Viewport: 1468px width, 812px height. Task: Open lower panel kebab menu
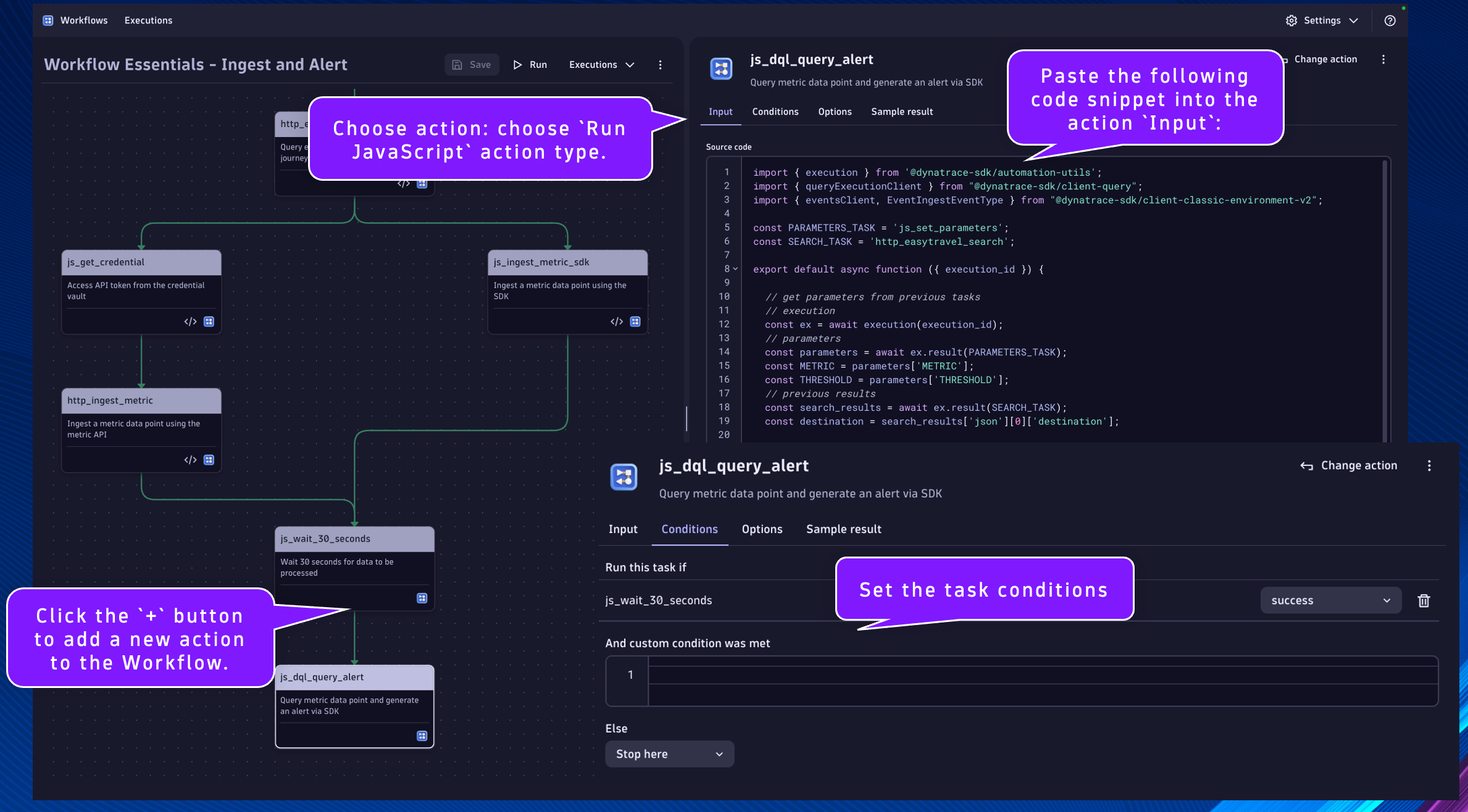click(x=1429, y=466)
